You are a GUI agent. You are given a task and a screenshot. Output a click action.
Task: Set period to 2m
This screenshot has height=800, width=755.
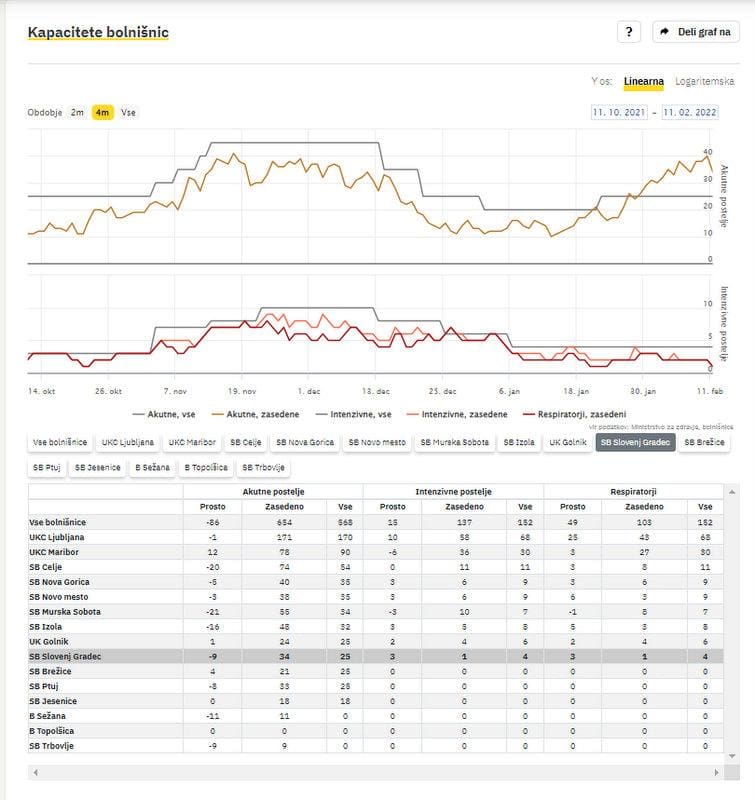point(77,113)
